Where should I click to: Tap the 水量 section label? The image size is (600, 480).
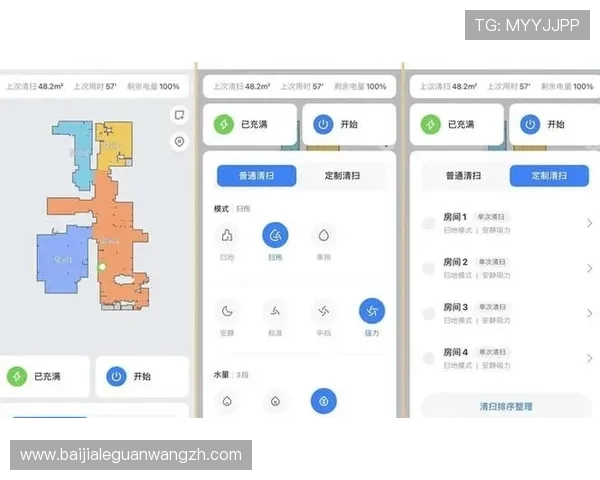(221, 375)
